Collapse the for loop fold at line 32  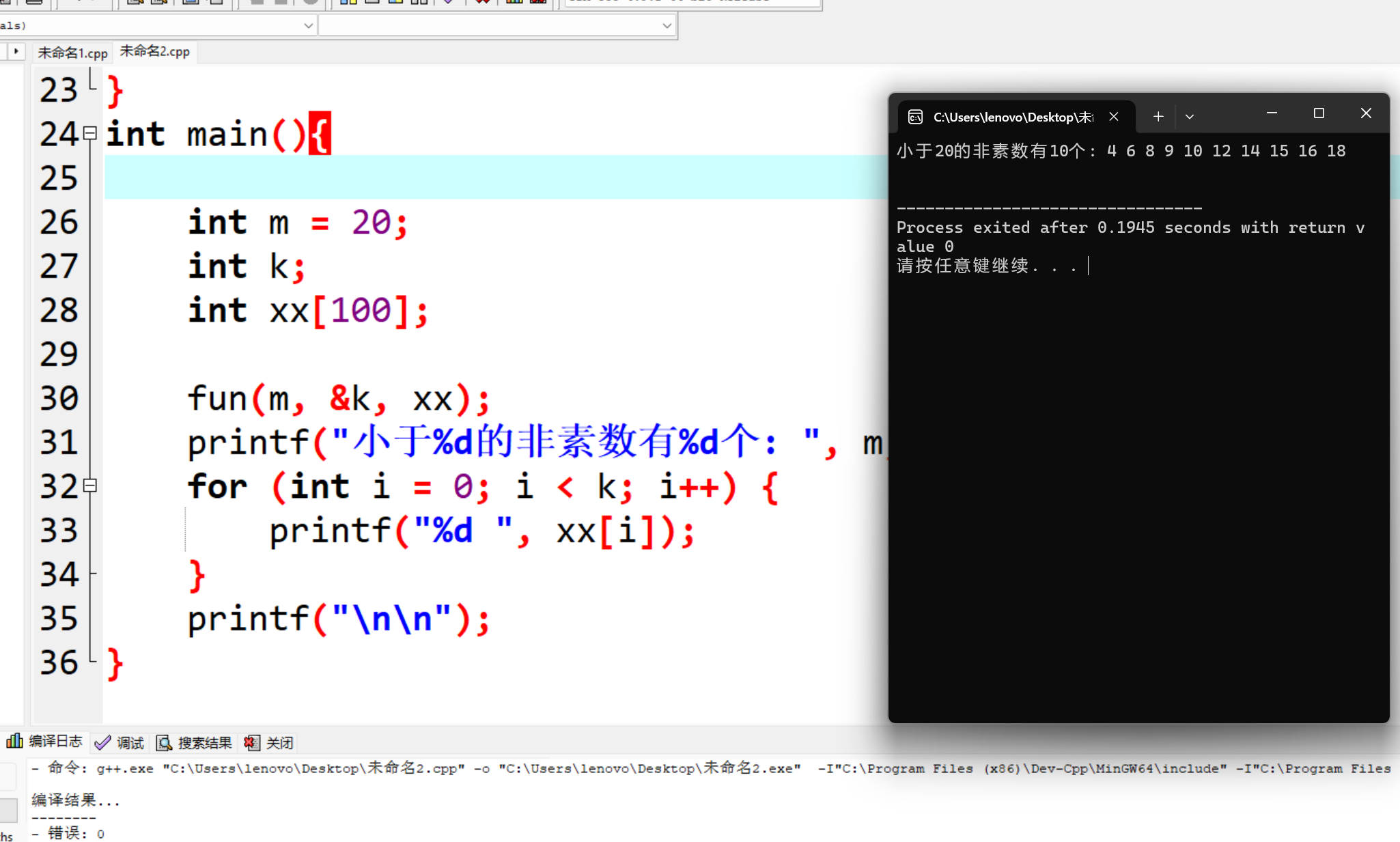pos(90,486)
